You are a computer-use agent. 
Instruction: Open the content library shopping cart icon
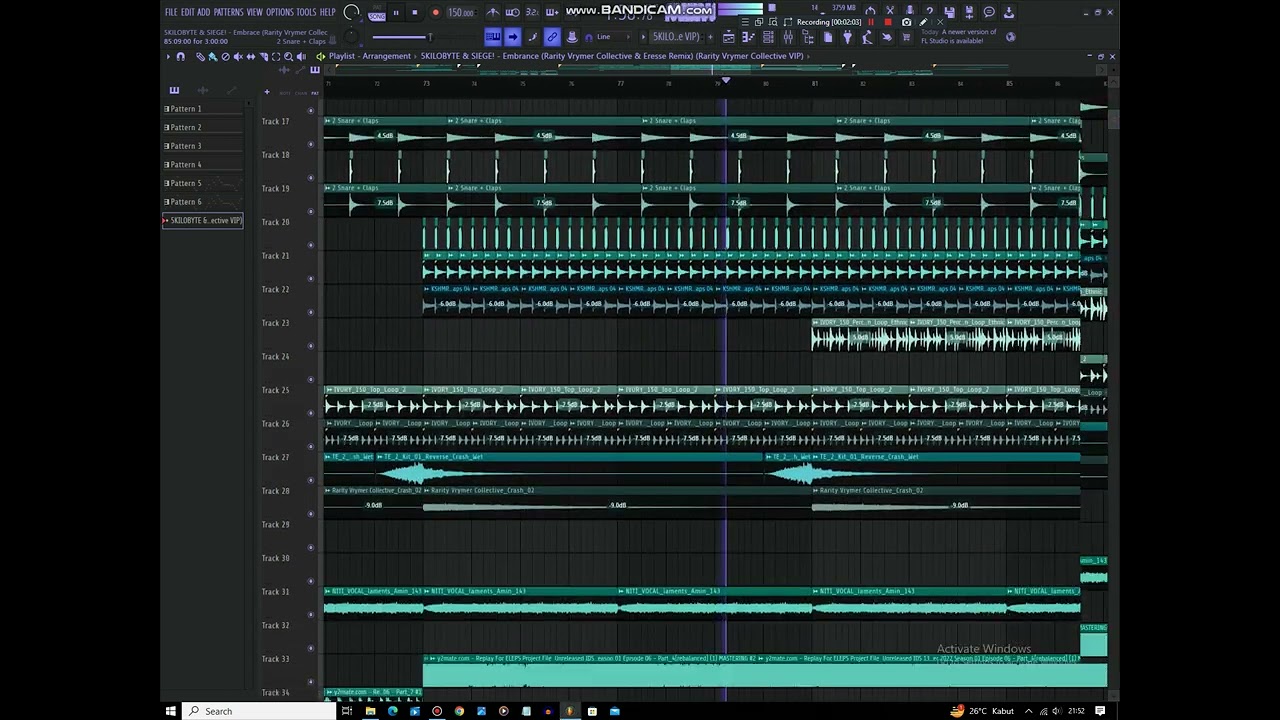click(x=906, y=37)
